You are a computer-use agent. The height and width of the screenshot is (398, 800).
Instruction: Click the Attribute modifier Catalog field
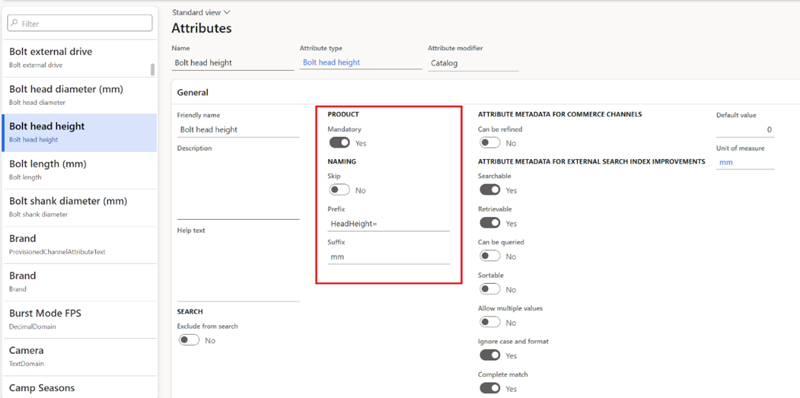[x=473, y=63]
